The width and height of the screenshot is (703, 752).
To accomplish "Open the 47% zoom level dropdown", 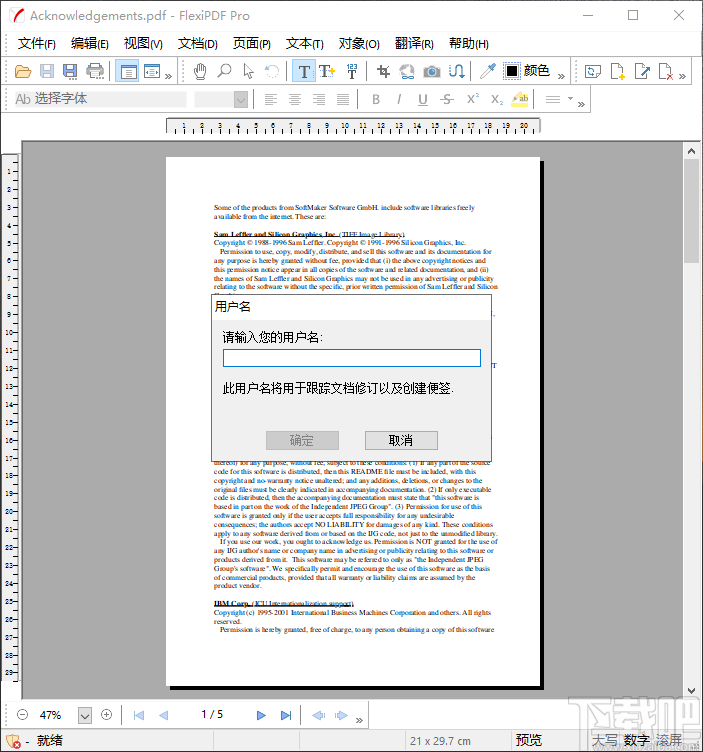I will [x=85, y=716].
